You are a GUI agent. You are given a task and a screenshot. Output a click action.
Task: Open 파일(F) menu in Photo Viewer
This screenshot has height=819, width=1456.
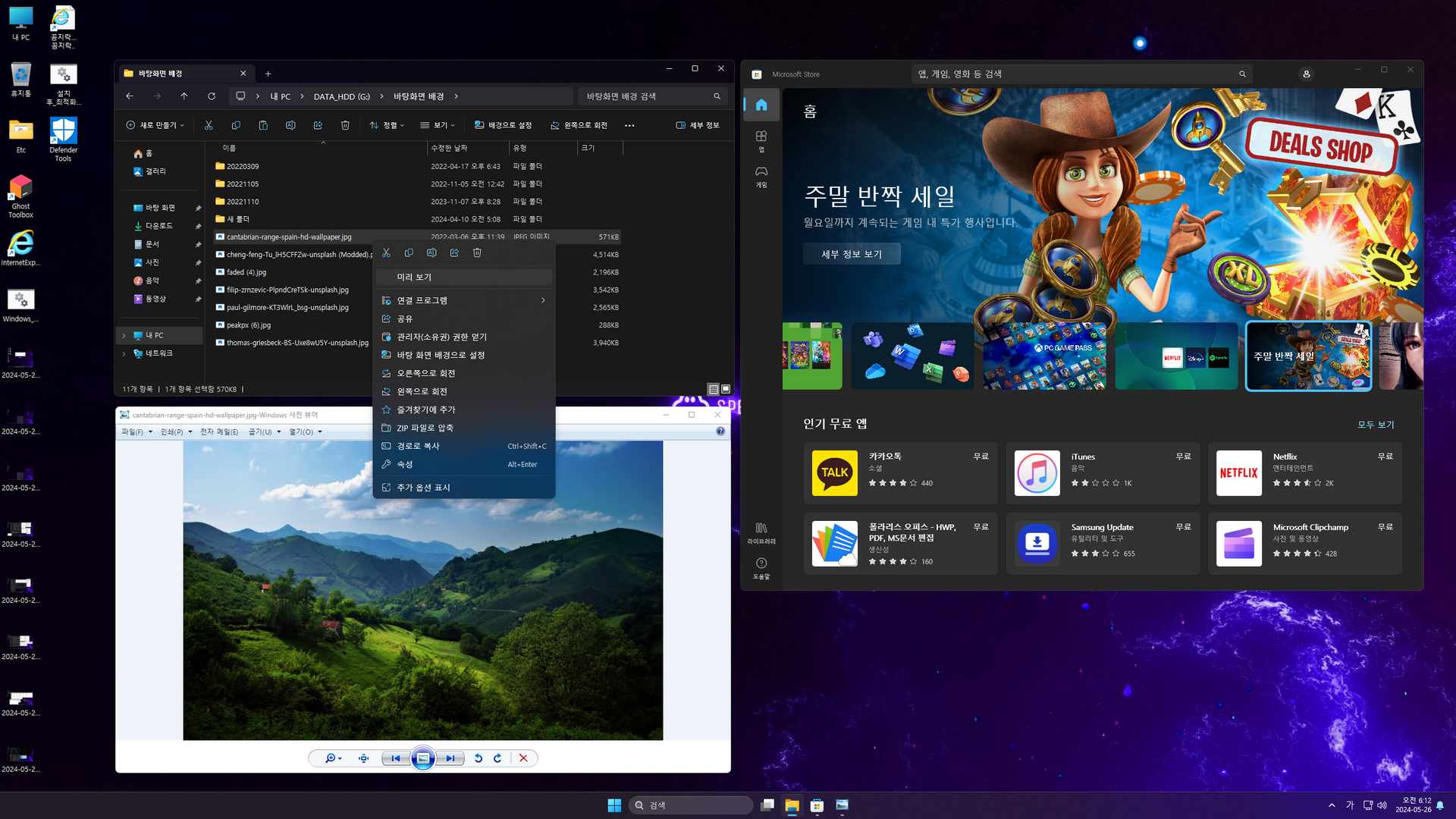[136, 431]
